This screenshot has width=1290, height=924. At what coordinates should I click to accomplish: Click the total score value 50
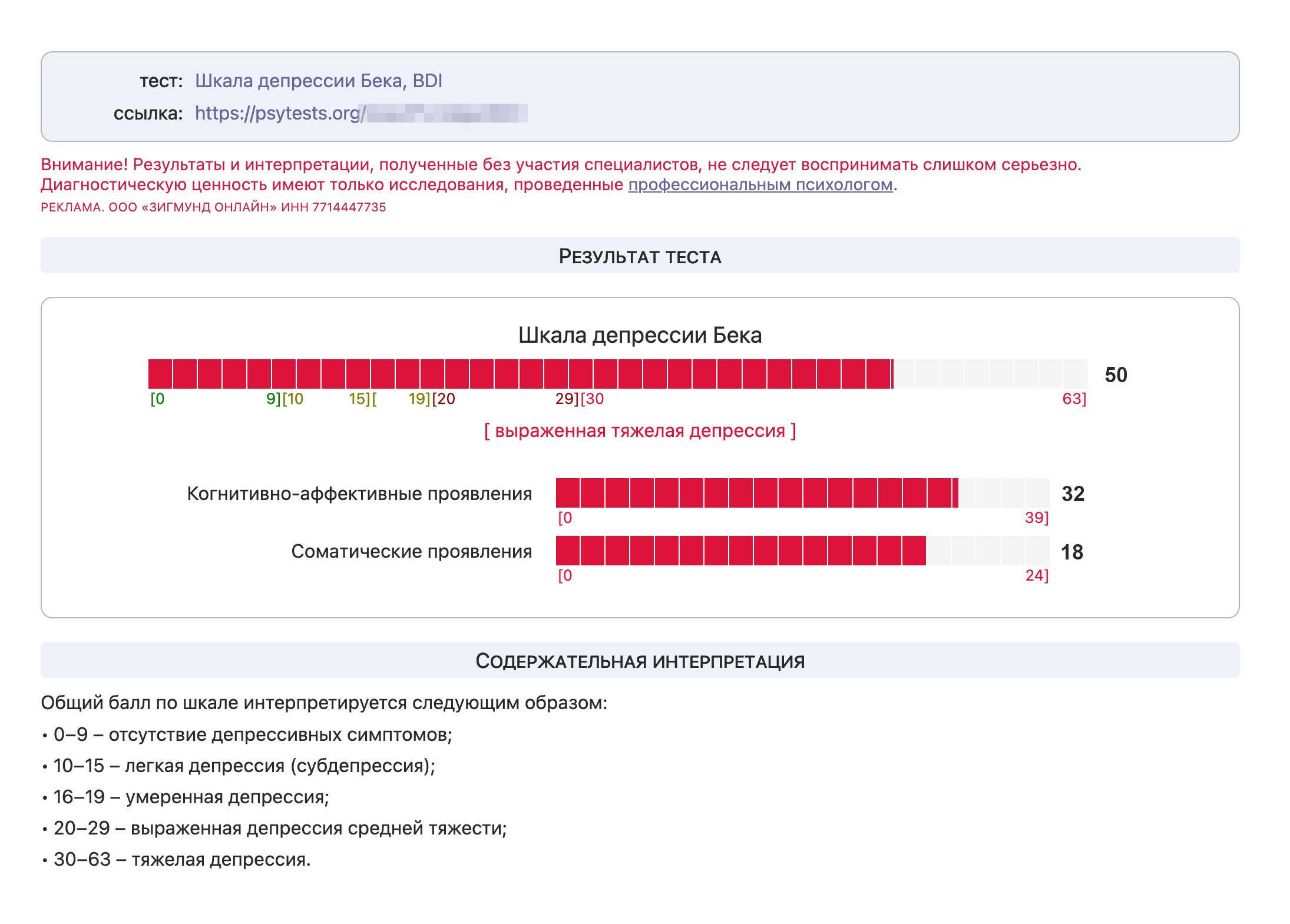coord(1116,375)
